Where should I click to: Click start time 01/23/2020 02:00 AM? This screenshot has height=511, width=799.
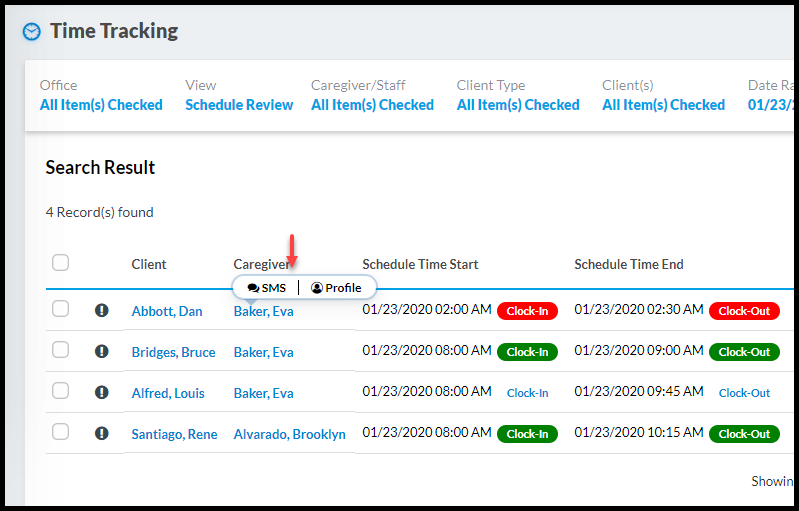coord(427,309)
